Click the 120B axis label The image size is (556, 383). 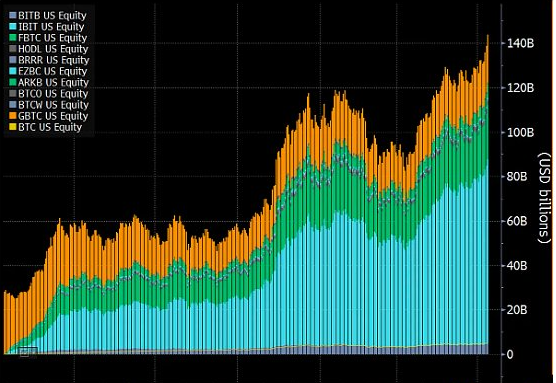[x=521, y=88]
